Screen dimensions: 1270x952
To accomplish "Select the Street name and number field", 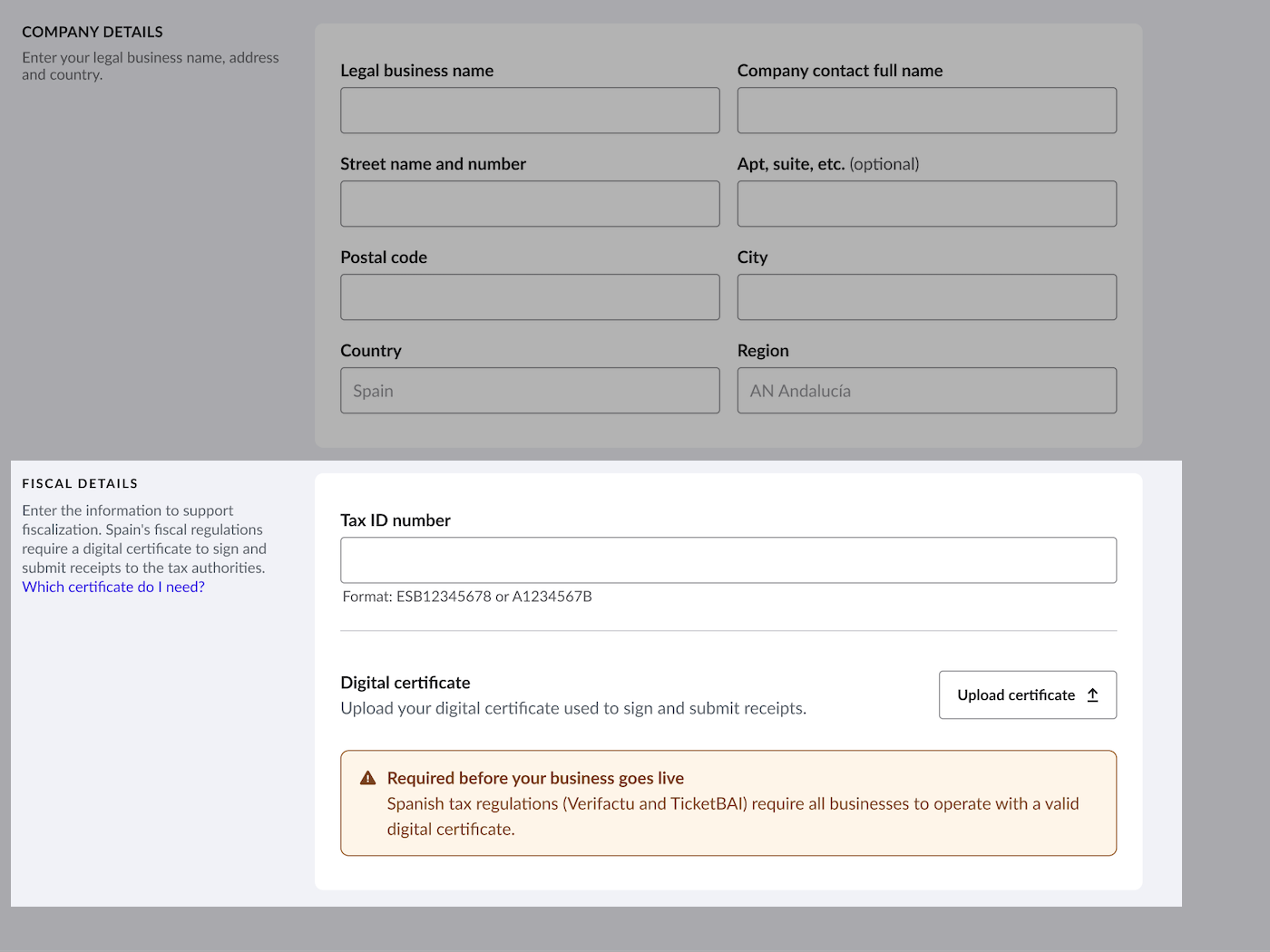I will click(530, 204).
